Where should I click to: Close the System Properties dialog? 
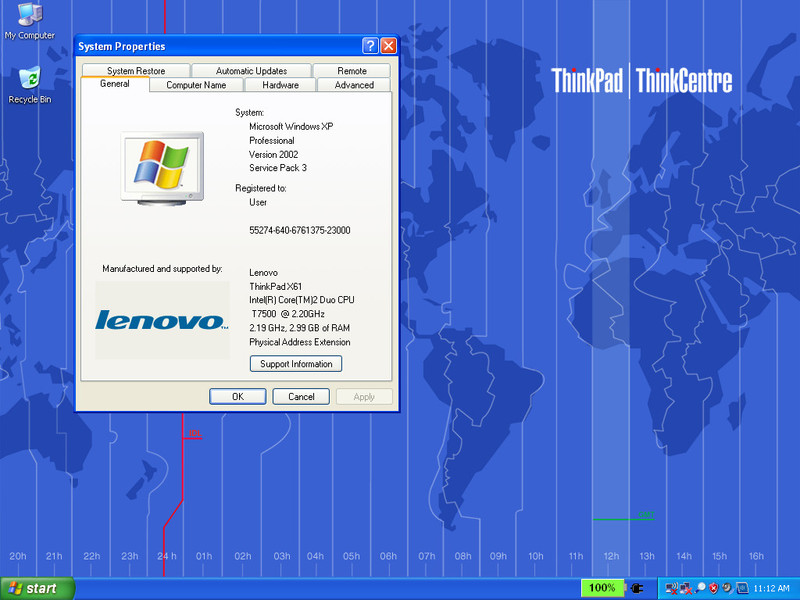click(x=389, y=46)
